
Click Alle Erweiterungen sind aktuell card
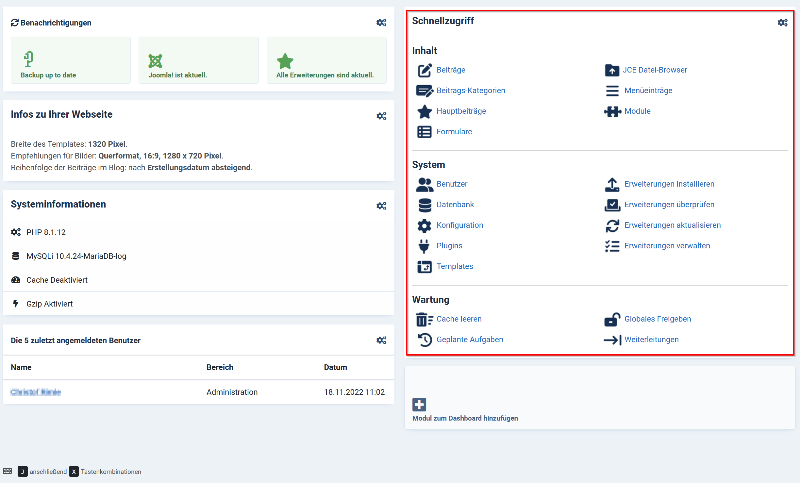pos(327,60)
